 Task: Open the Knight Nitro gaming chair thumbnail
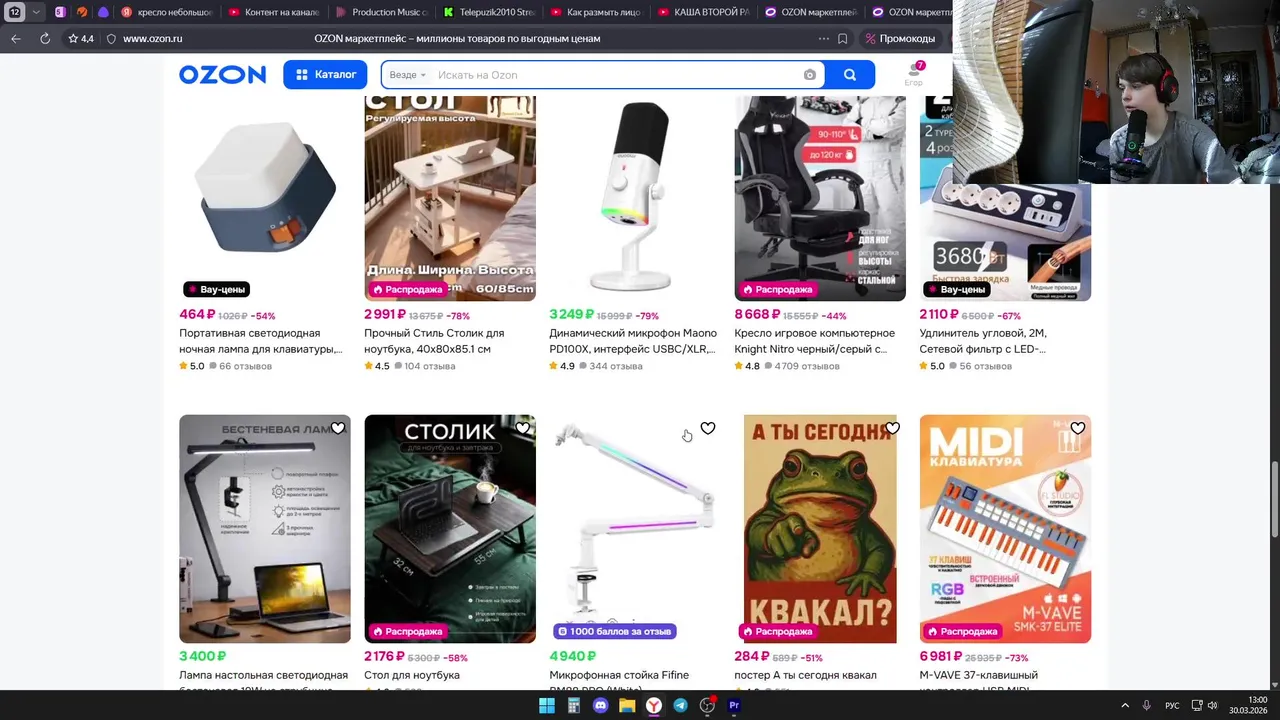[x=820, y=198]
